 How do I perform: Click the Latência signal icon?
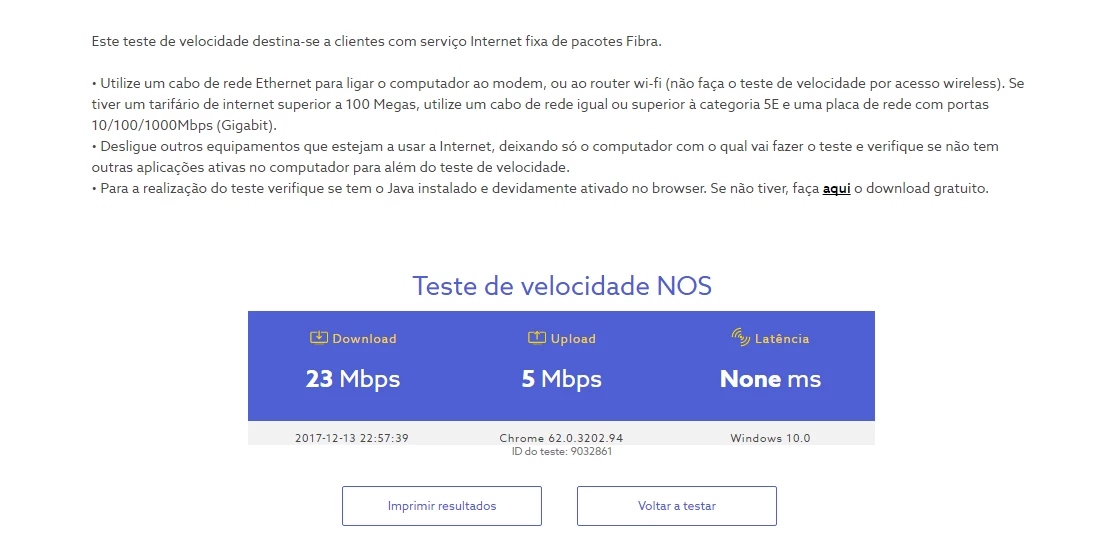pyautogui.click(x=741, y=338)
